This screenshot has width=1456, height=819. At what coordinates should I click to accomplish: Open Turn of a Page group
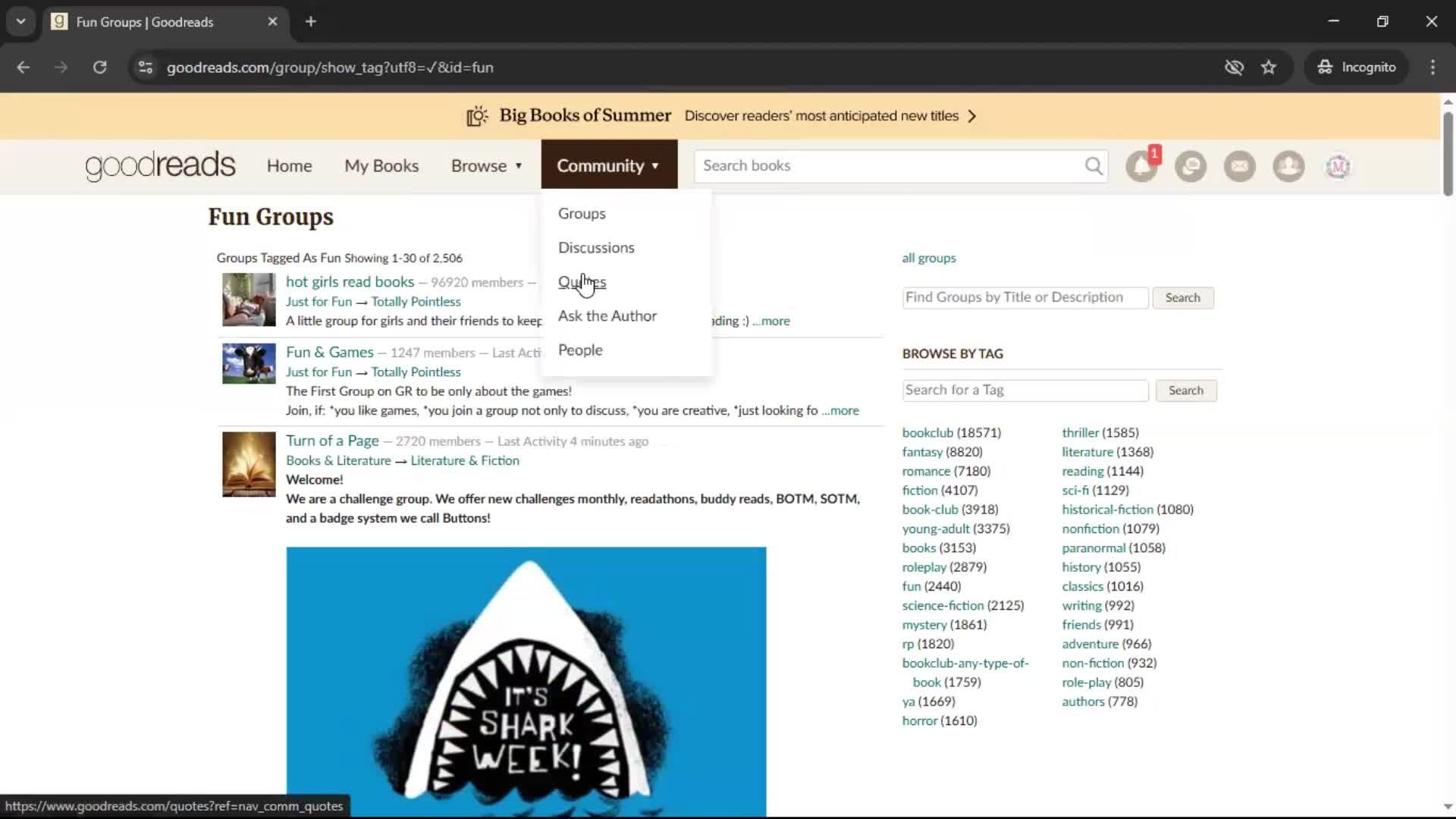click(332, 441)
